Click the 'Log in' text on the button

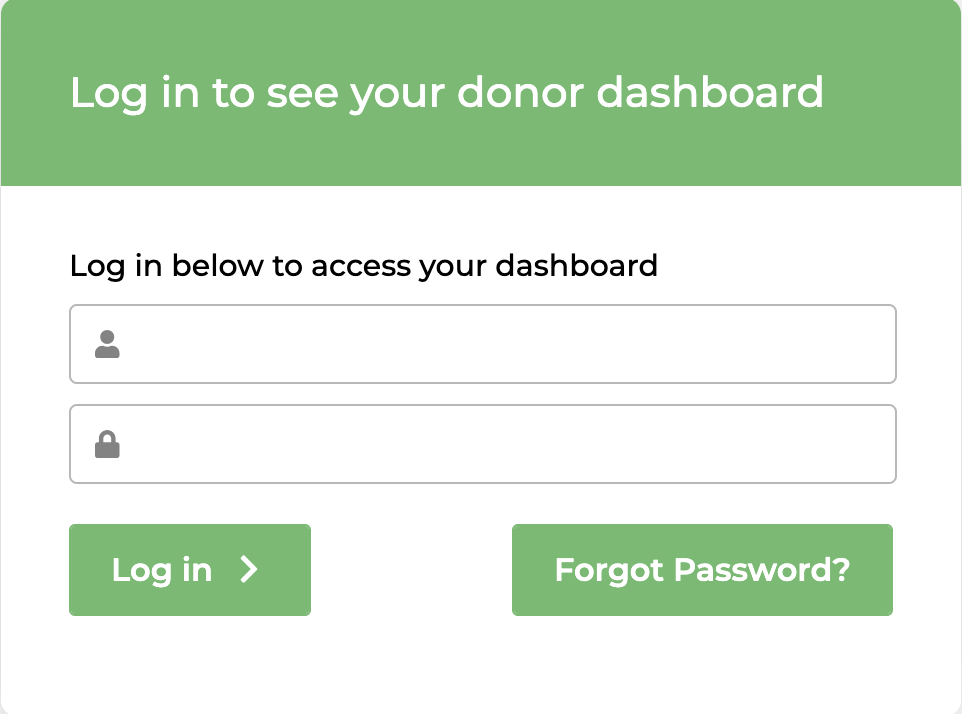[x=162, y=570]
